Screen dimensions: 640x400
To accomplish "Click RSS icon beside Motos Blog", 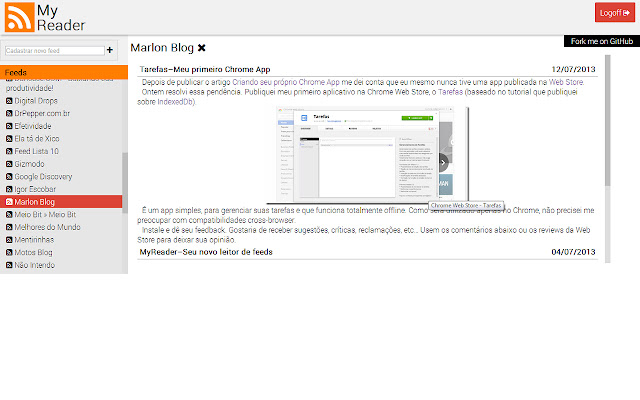I will pos(9,253).
